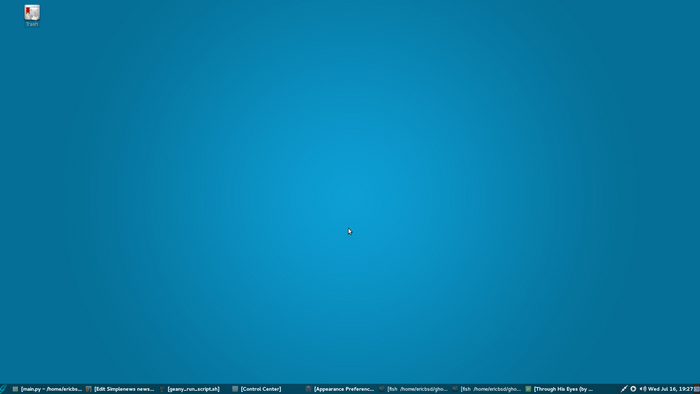Restore the main.py editor window

pyautogui.click(x=47, y=389)
